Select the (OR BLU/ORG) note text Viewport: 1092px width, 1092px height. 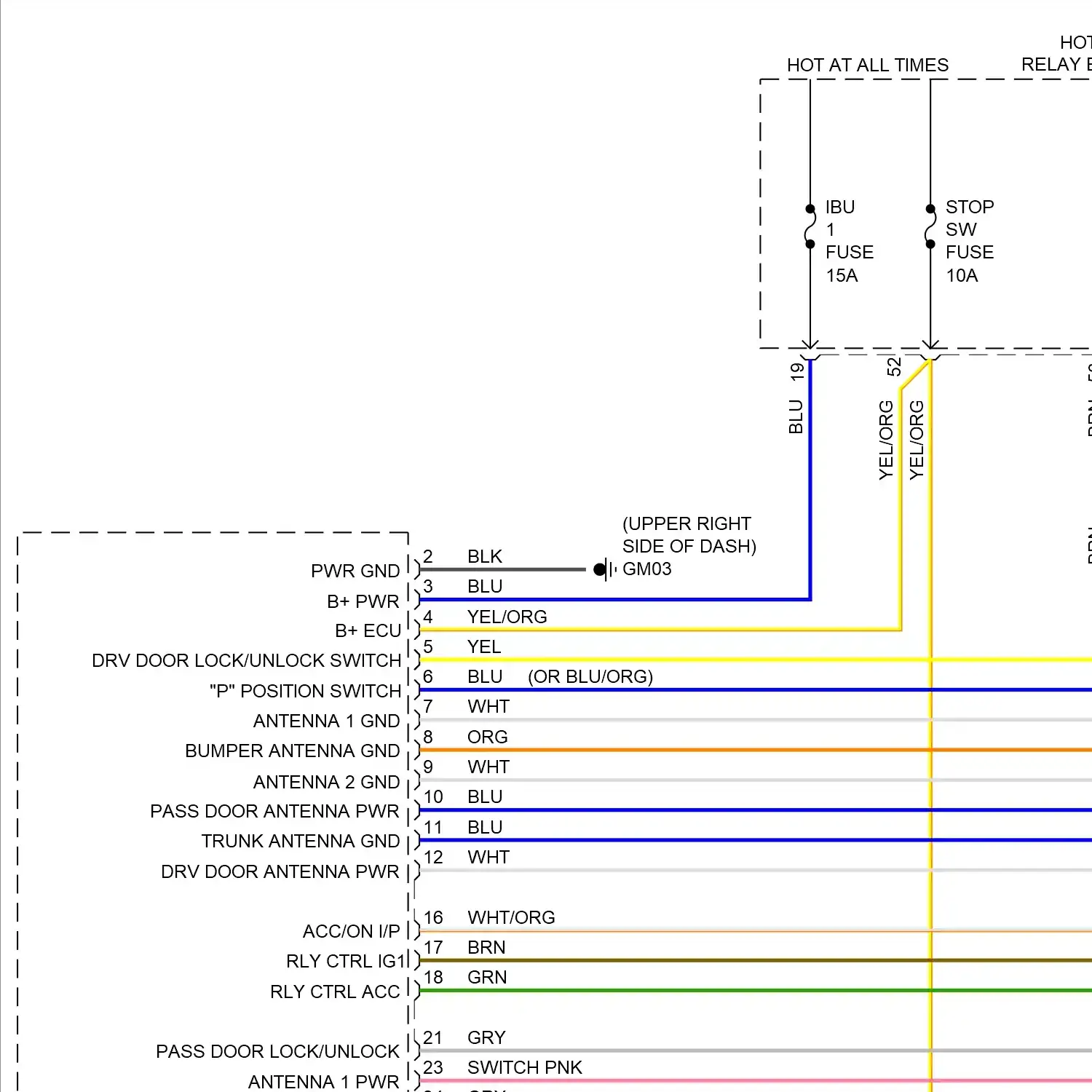[x=590, y=677]
